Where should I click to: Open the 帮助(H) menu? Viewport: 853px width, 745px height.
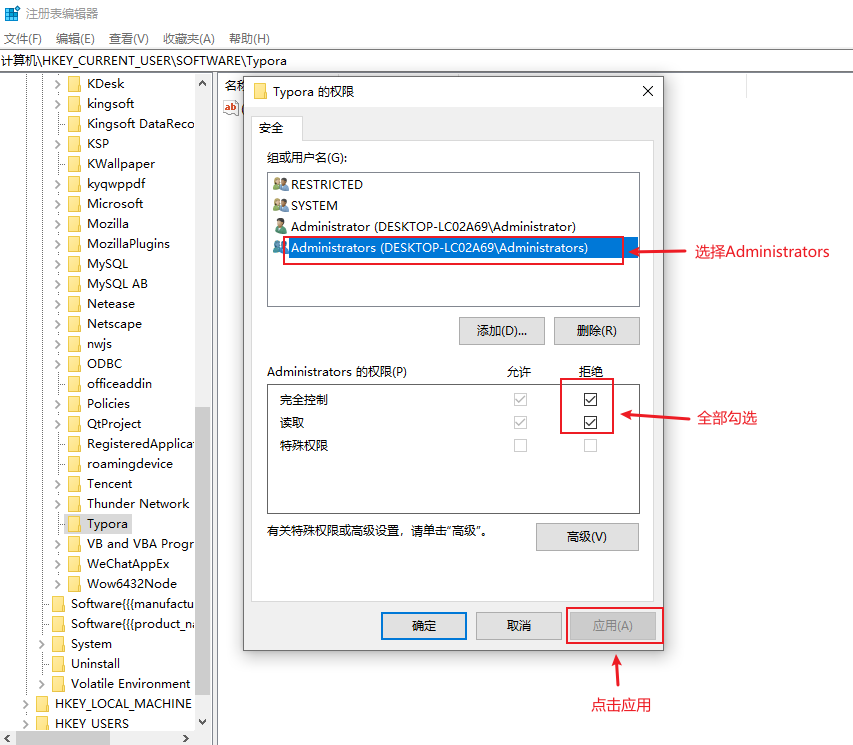tap(249, 39)
